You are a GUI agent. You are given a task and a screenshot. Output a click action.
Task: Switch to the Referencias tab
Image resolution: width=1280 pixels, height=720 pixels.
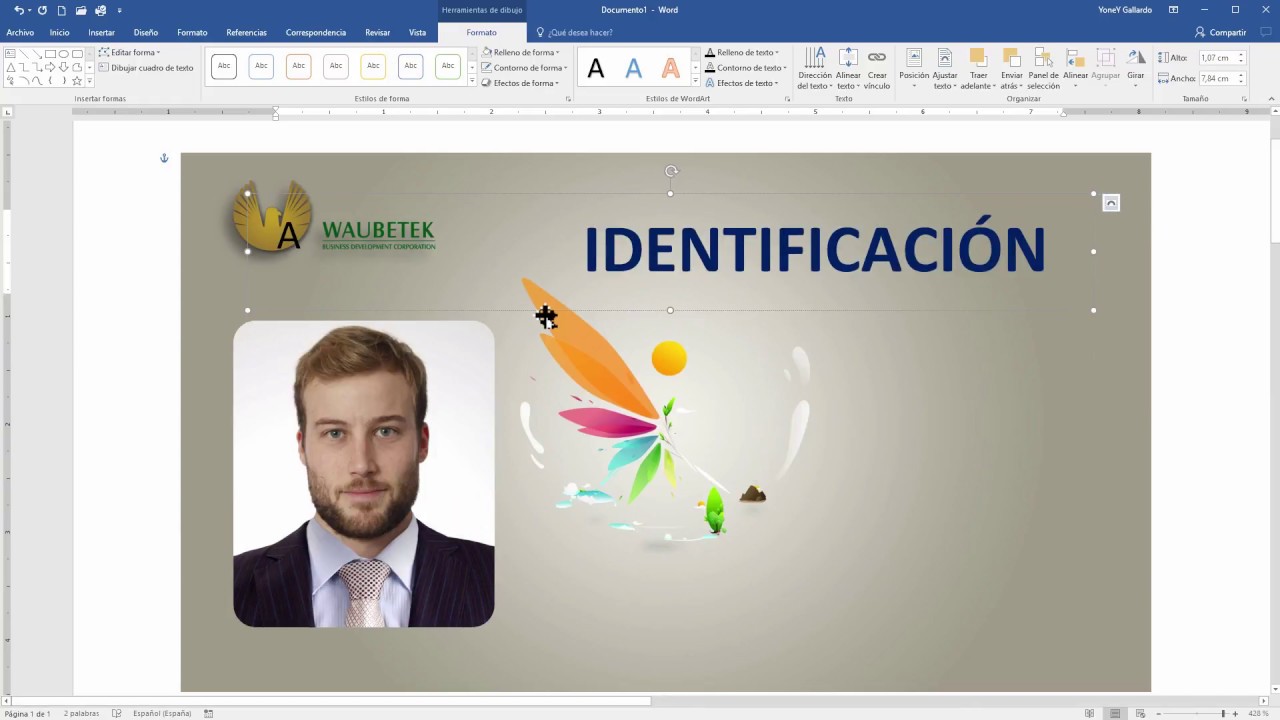point(246,32)
